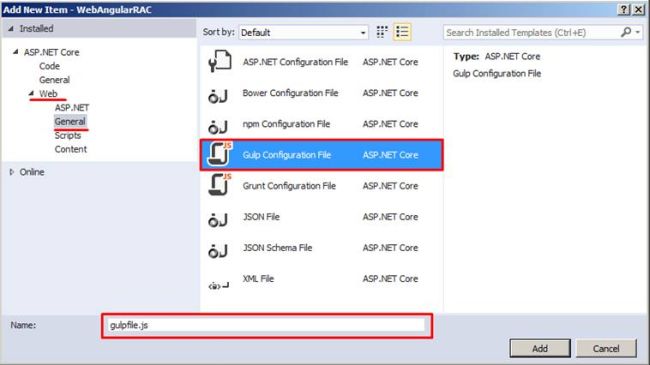Select 'npm Configuration File' template text
The width and height of the screenshot is (650, 365).
[286, 124]
